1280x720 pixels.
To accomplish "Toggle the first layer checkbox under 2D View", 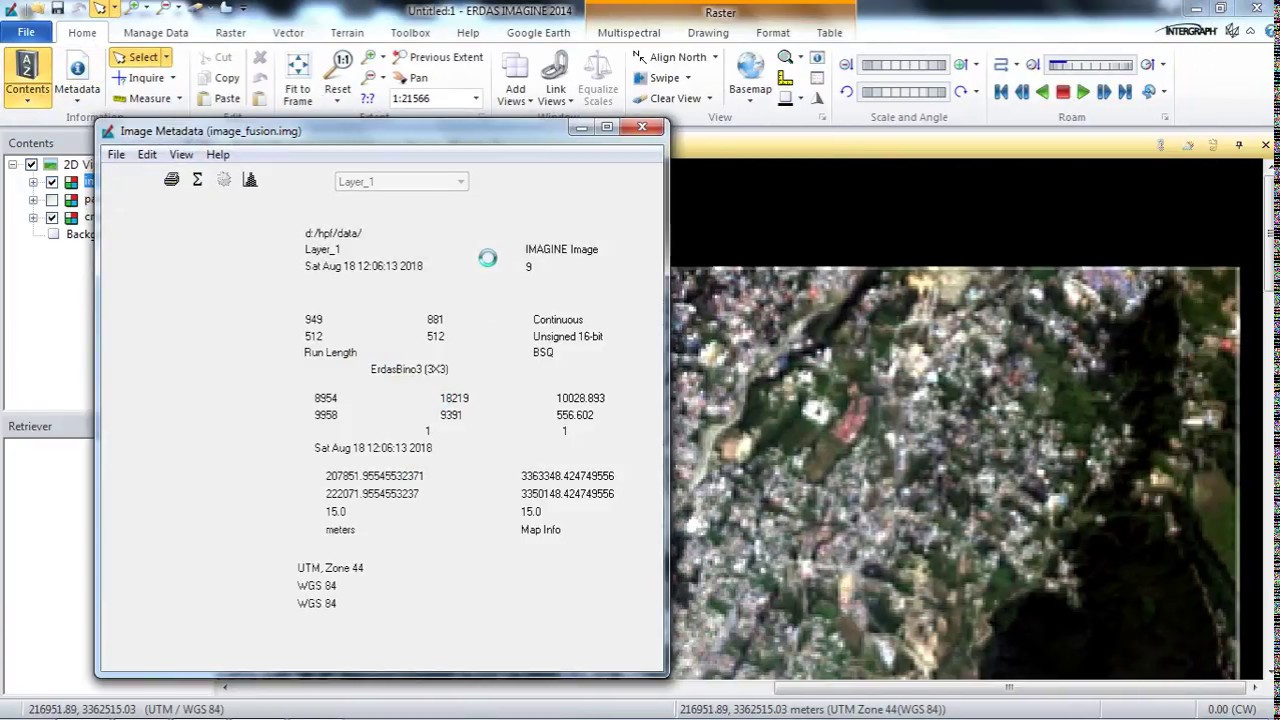I will point(52,182).
